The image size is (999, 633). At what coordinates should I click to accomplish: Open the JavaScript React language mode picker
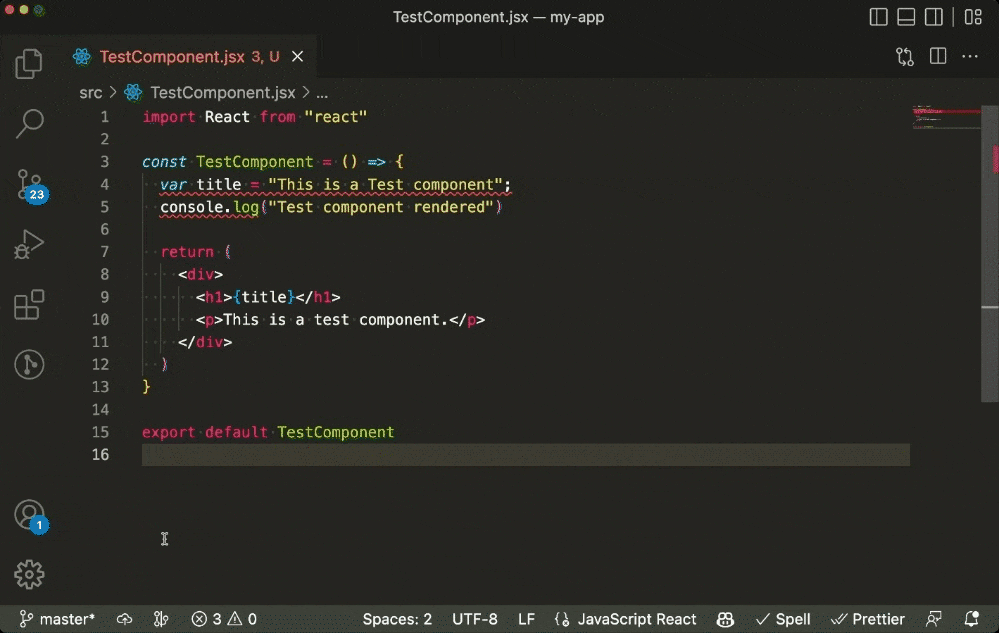coord(626,619)
